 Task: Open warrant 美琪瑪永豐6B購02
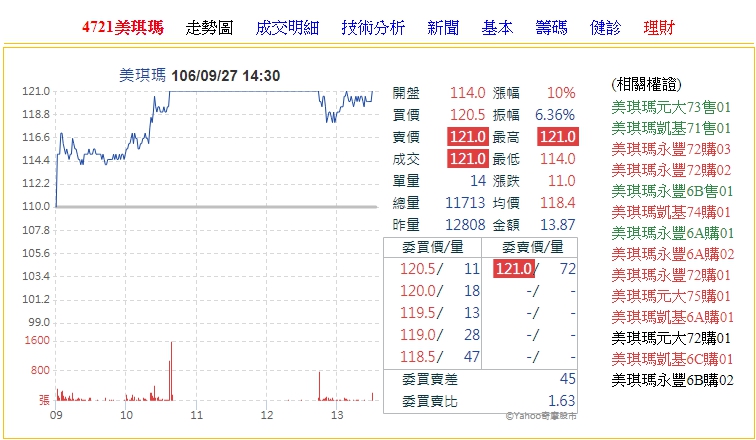click(x=672, y=380)
